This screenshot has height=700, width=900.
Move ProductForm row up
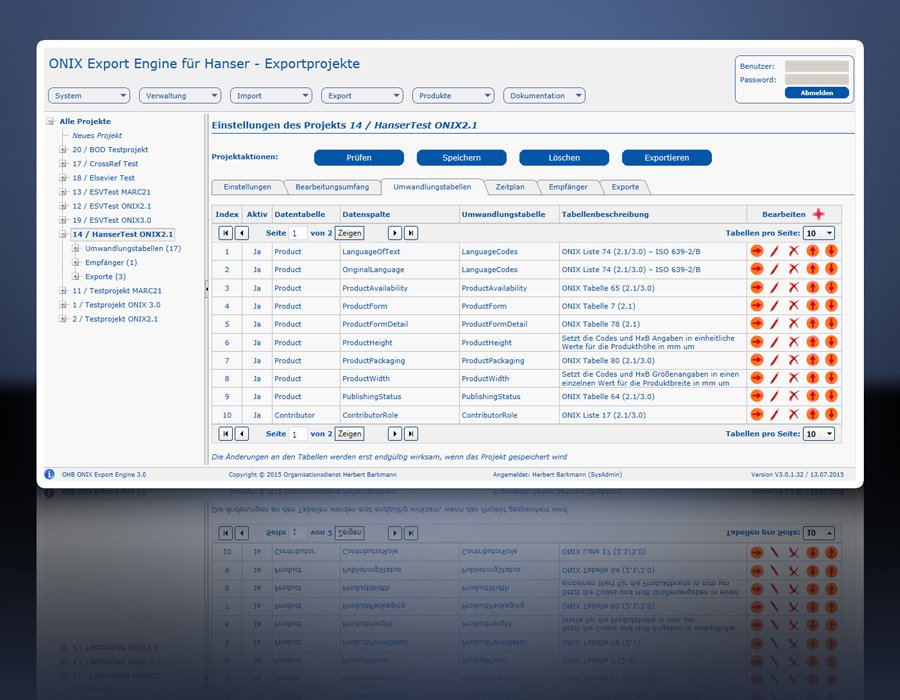(812, 305)
